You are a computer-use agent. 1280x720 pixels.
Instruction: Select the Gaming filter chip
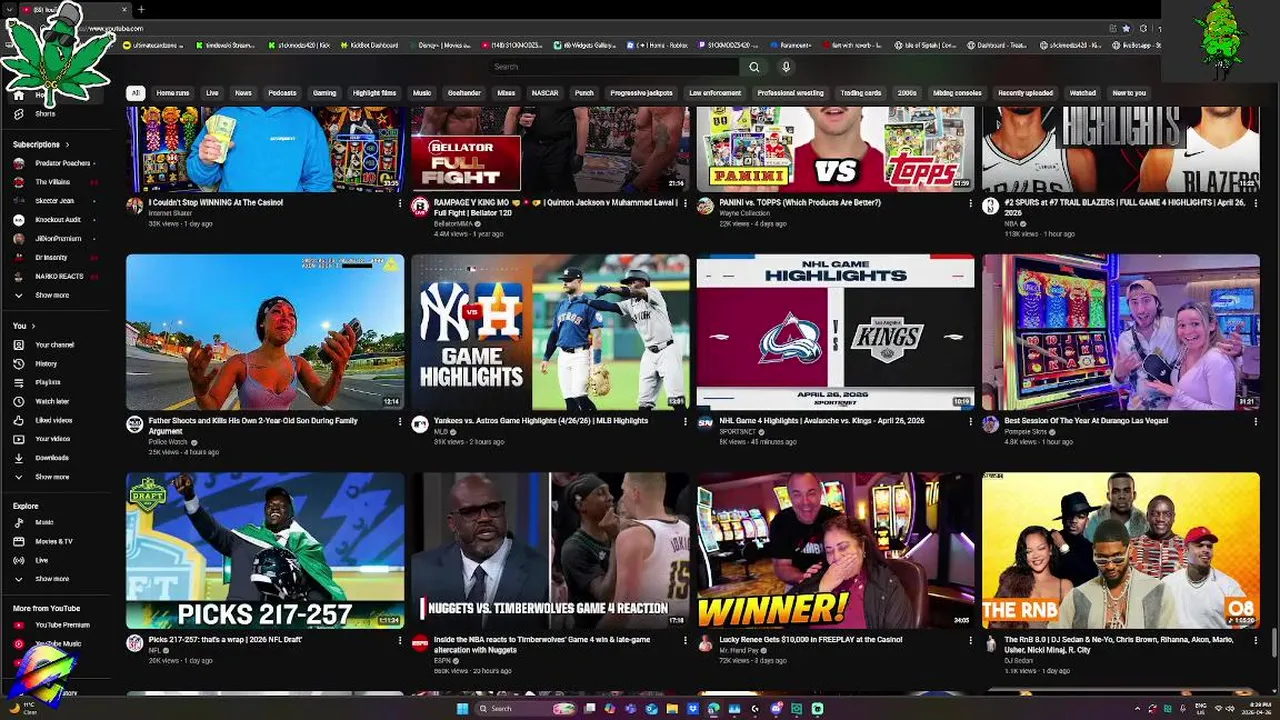pyautogui.click(x=324, y=93)
